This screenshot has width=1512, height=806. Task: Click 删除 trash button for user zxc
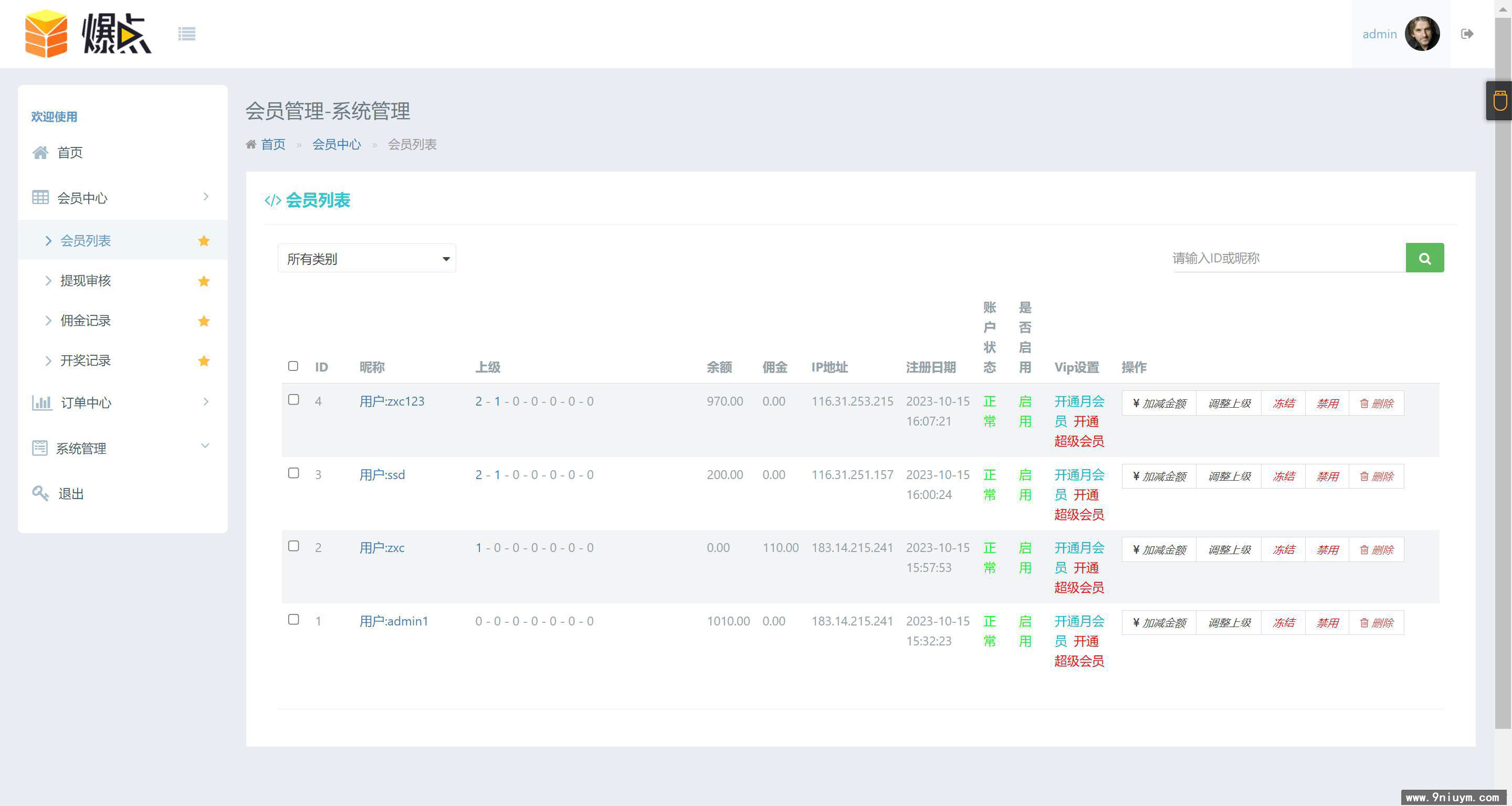pyautogui.click(x=1377, y=549)
